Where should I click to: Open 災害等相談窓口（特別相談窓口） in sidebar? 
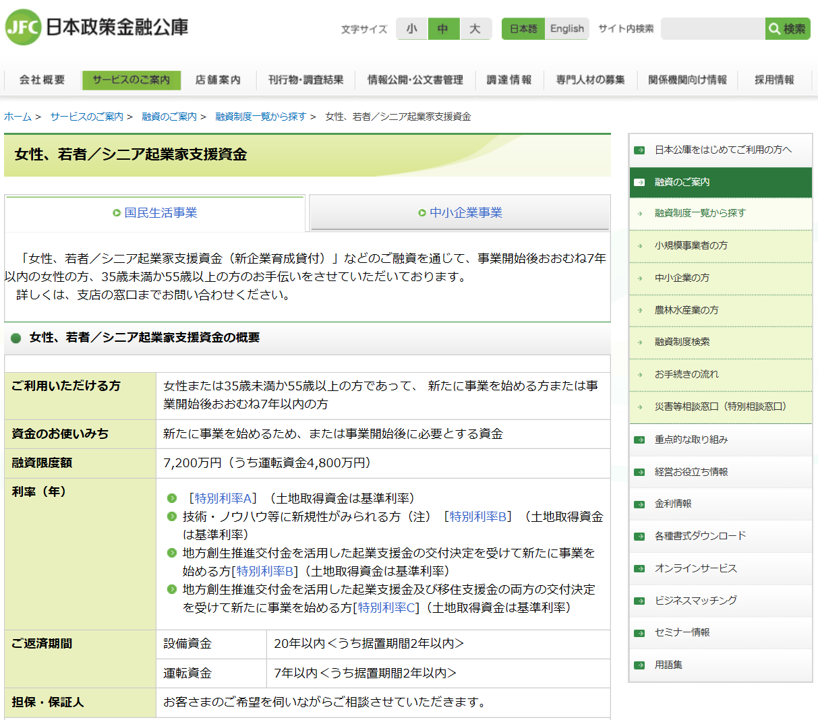(x=720, y=406)
